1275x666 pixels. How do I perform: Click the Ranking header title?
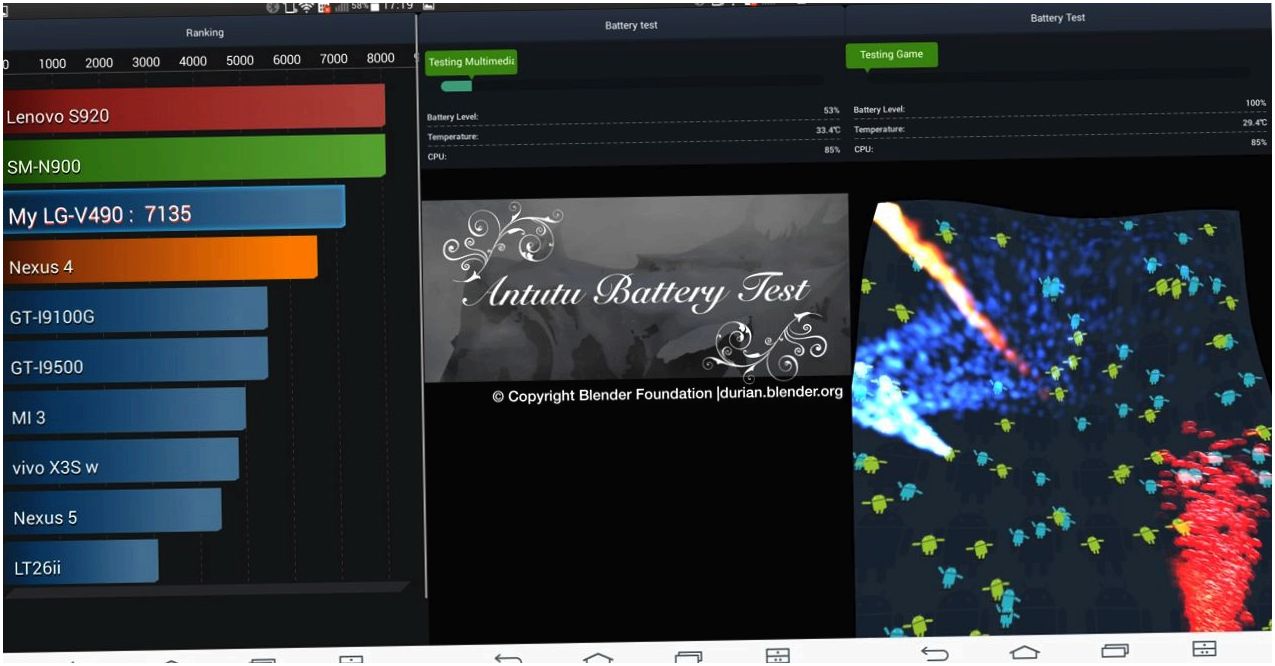(x=205, y=33)
